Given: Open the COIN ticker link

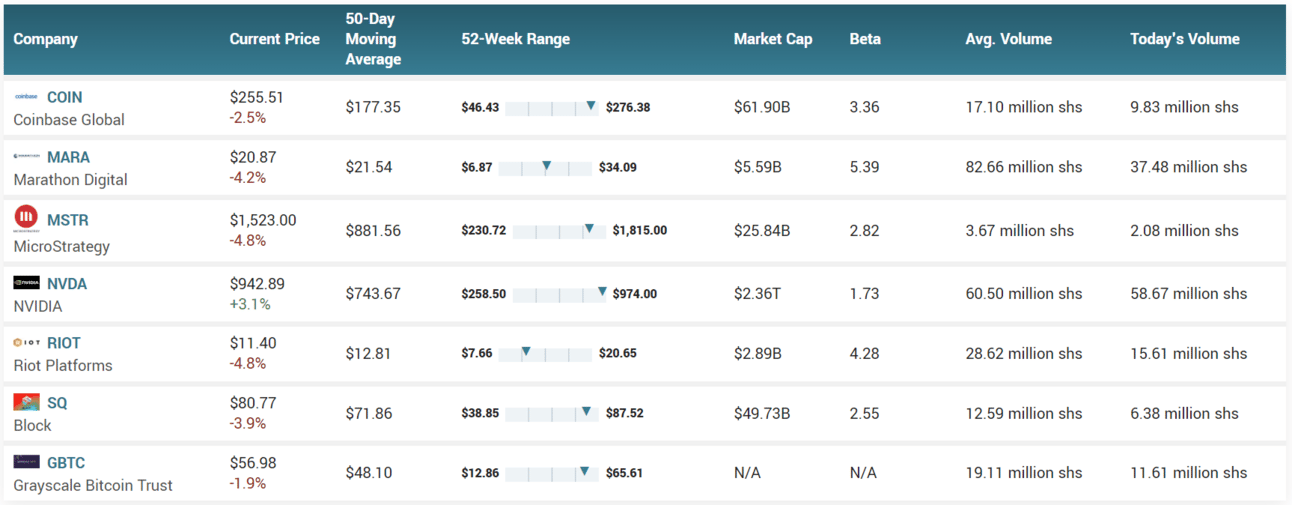Looking at the screenshot, I should (65, 97).
